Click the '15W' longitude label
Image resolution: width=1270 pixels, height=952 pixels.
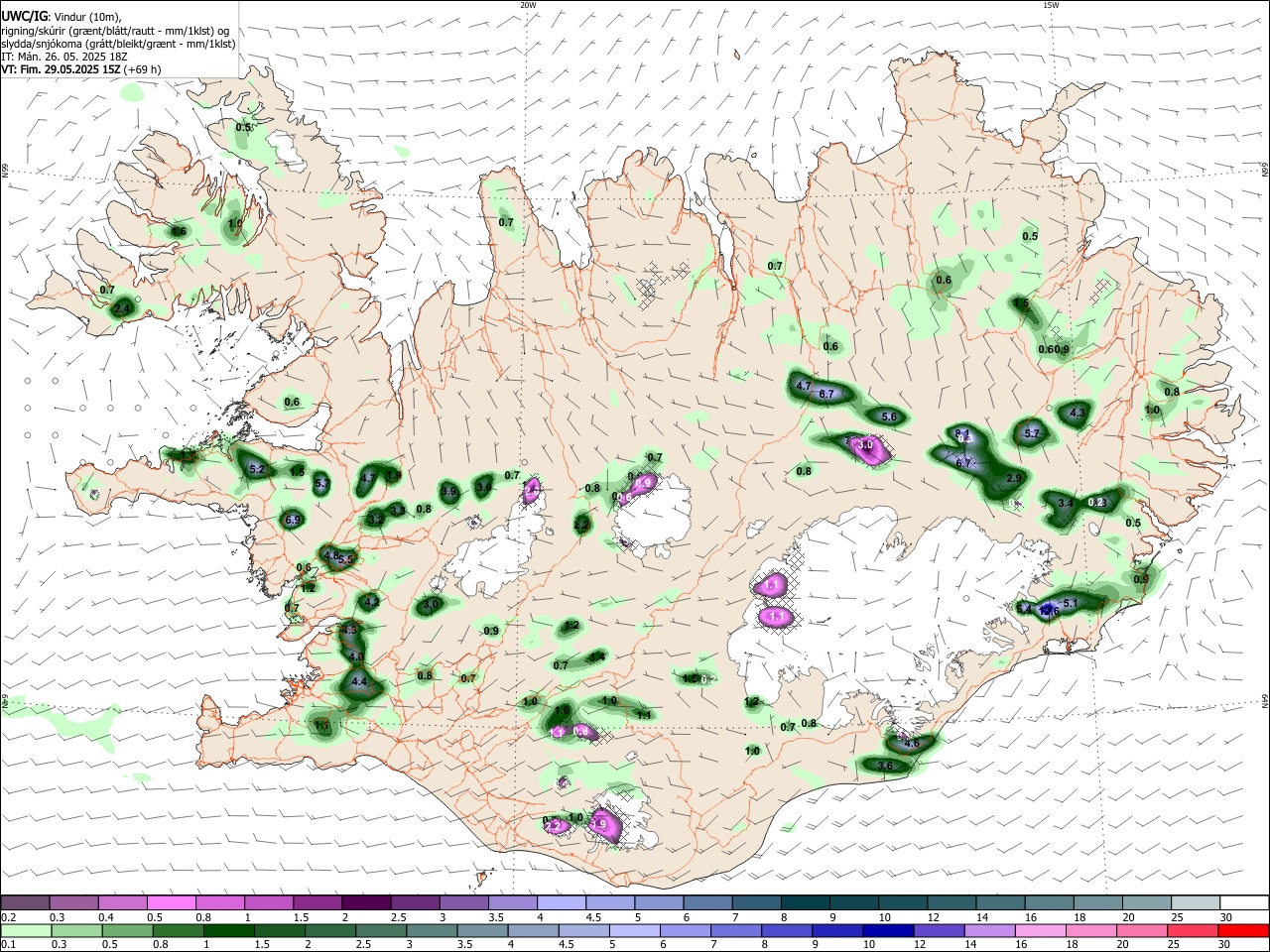[1051, 5]
